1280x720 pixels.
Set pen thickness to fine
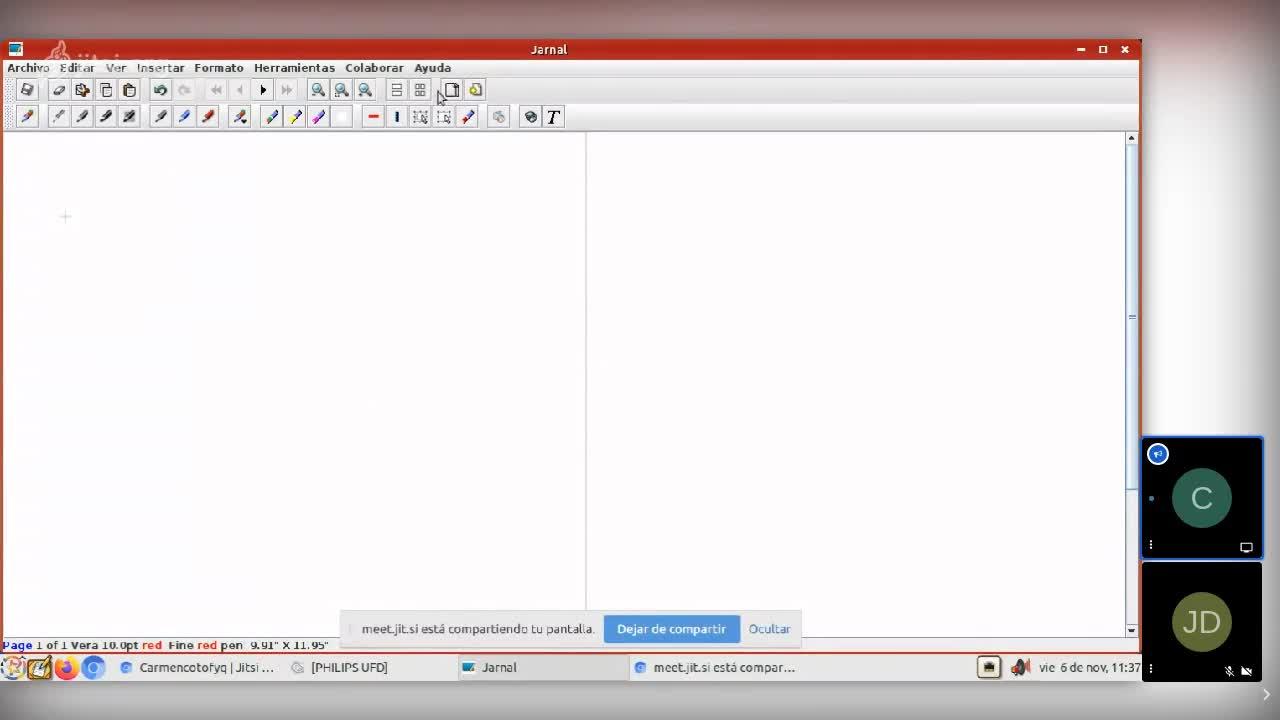[59, 117]
